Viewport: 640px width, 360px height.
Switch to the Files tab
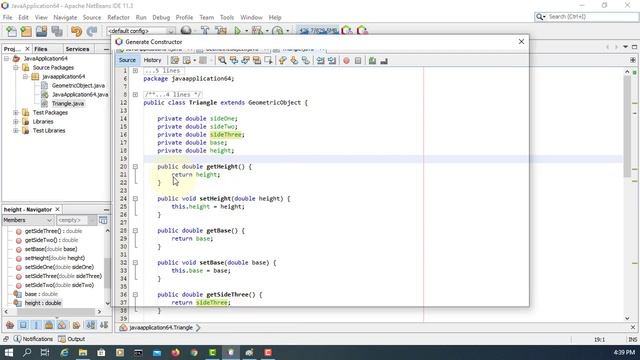[x=40, y=49]
